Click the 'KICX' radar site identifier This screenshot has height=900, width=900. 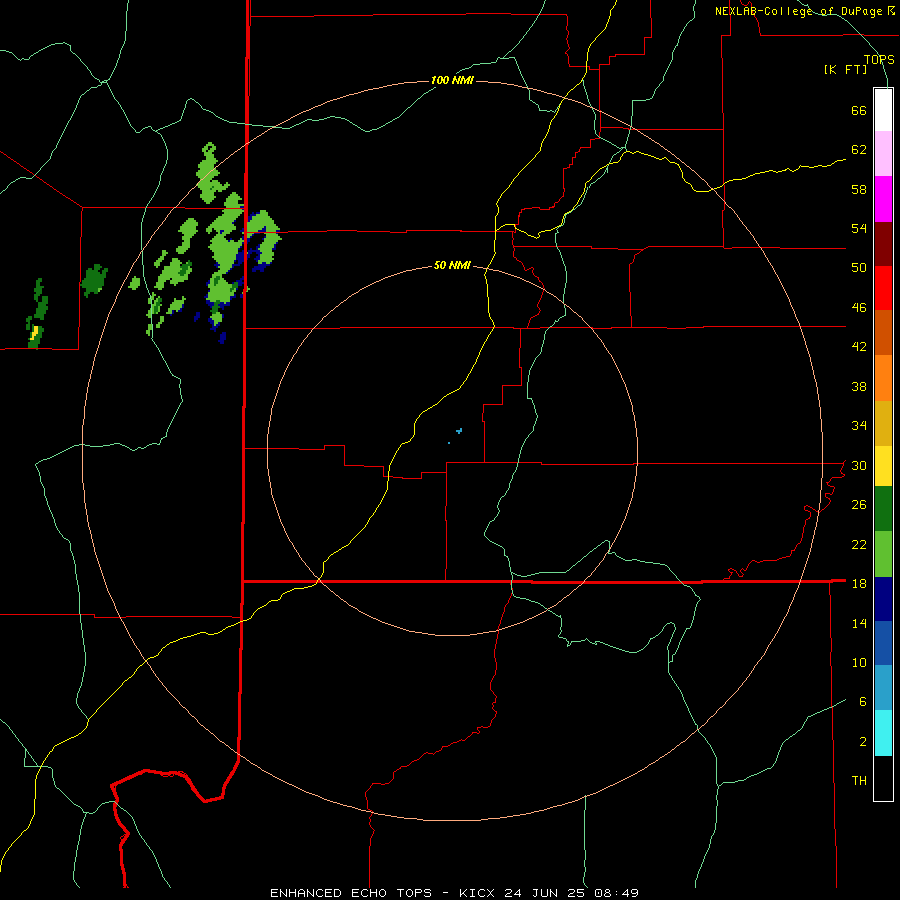479,893
